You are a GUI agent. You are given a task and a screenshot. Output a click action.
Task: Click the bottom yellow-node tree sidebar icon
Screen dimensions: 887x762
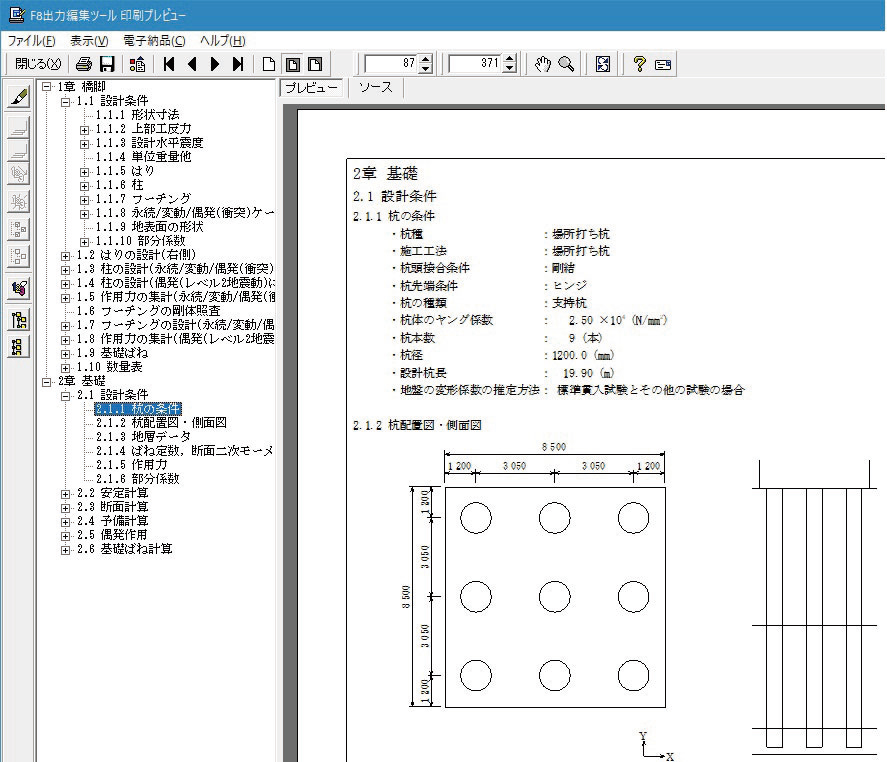19,347
